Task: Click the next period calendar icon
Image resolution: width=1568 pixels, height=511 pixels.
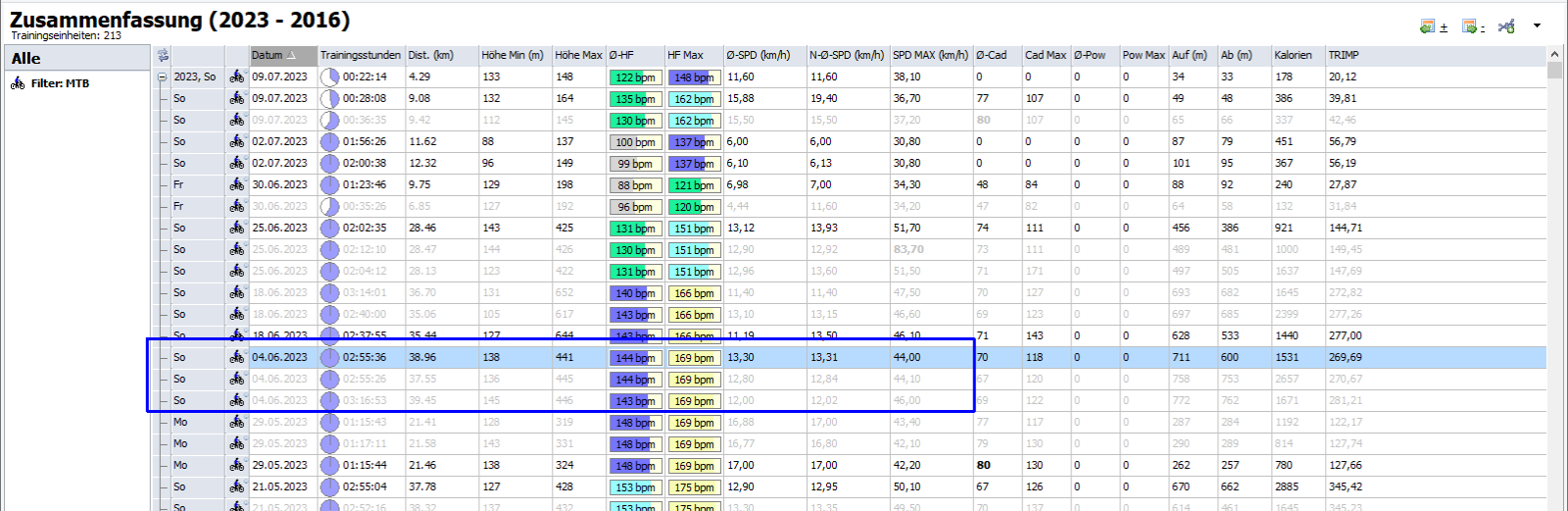Action: (x=1469, y=26)
